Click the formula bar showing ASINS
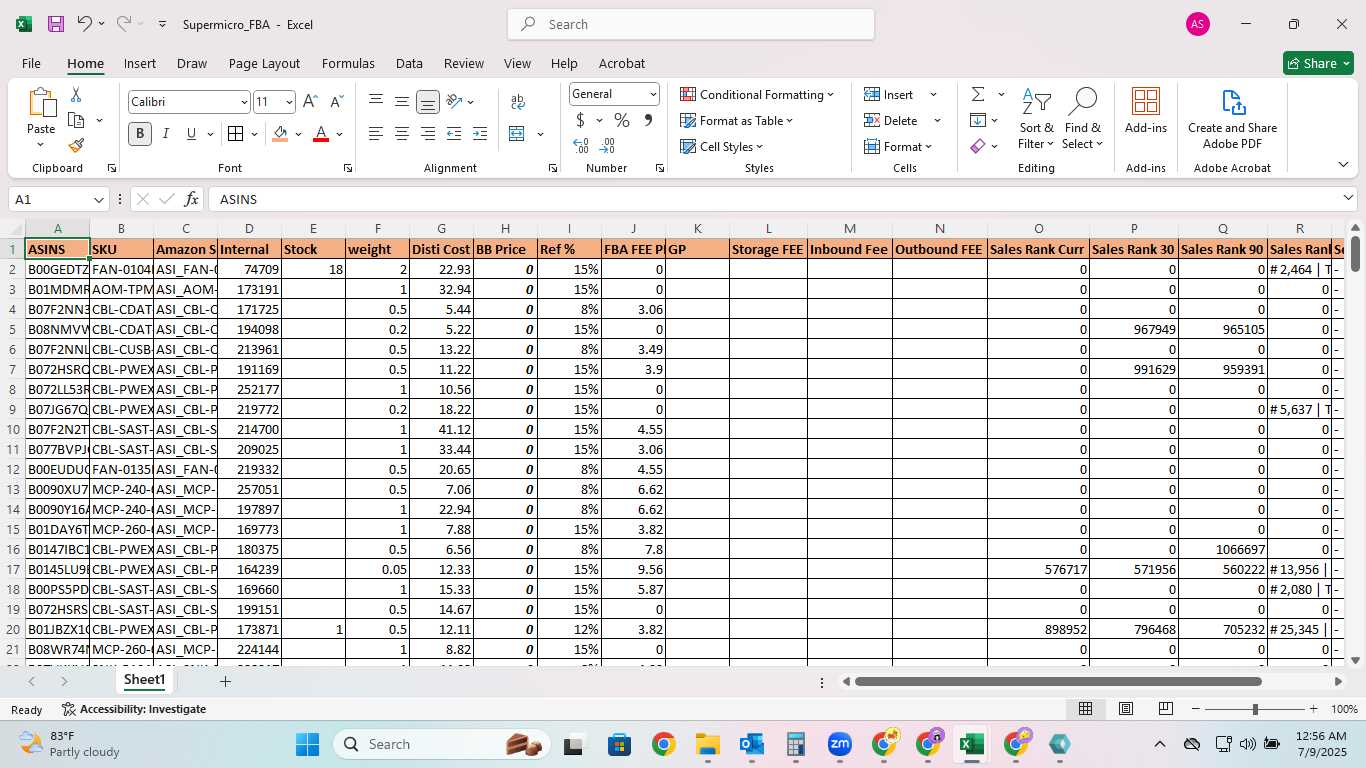 [776, 199]
